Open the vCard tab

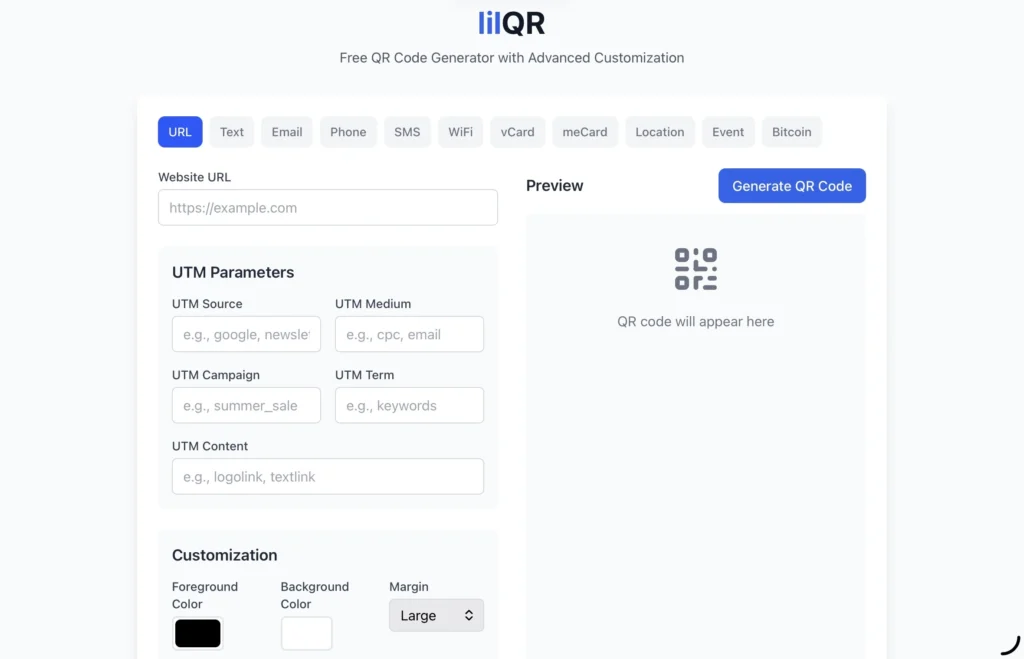click(x=517, y=132)
